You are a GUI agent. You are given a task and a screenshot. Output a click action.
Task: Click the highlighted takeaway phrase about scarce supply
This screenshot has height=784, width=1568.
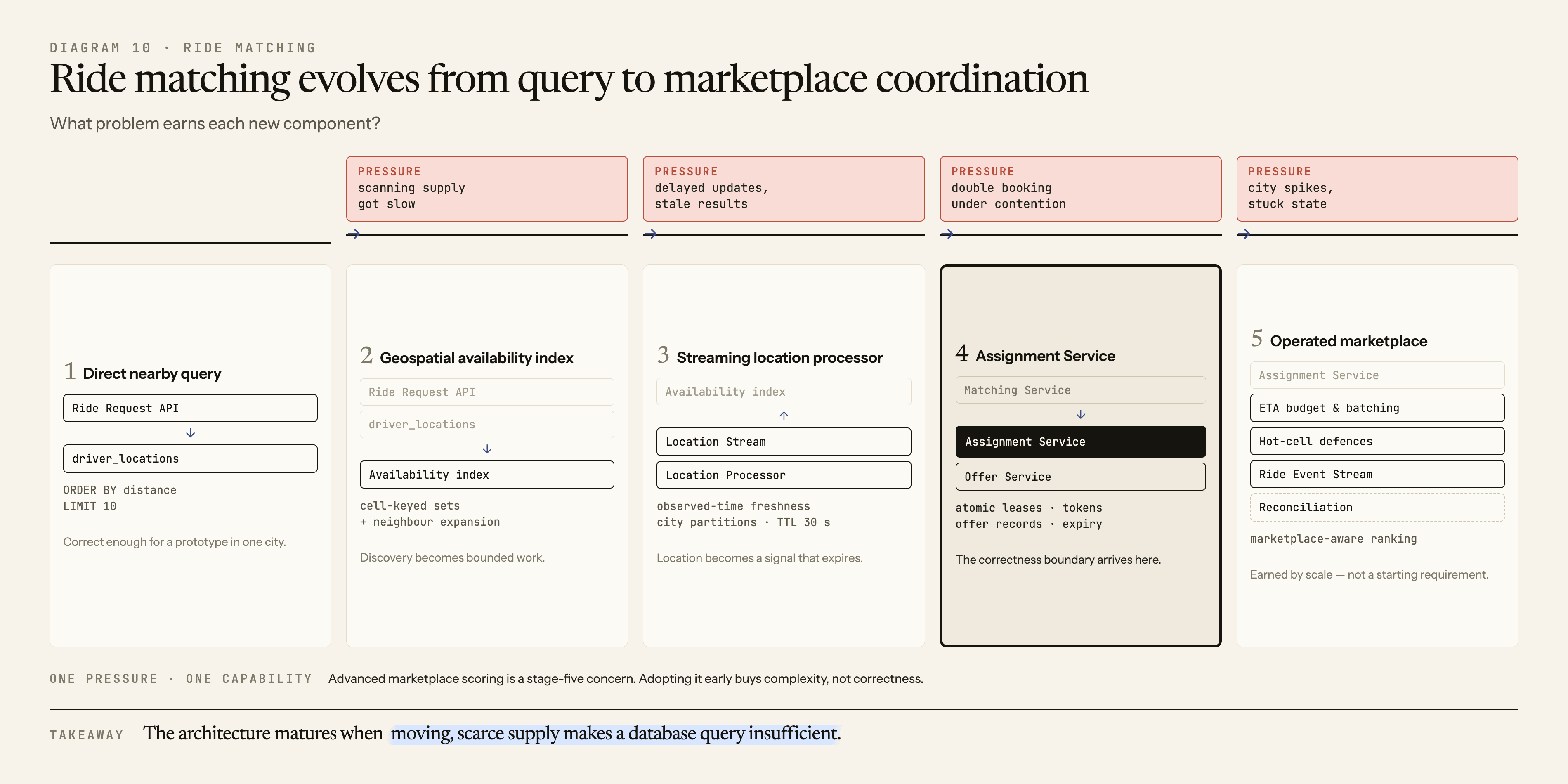click(615, 734)
